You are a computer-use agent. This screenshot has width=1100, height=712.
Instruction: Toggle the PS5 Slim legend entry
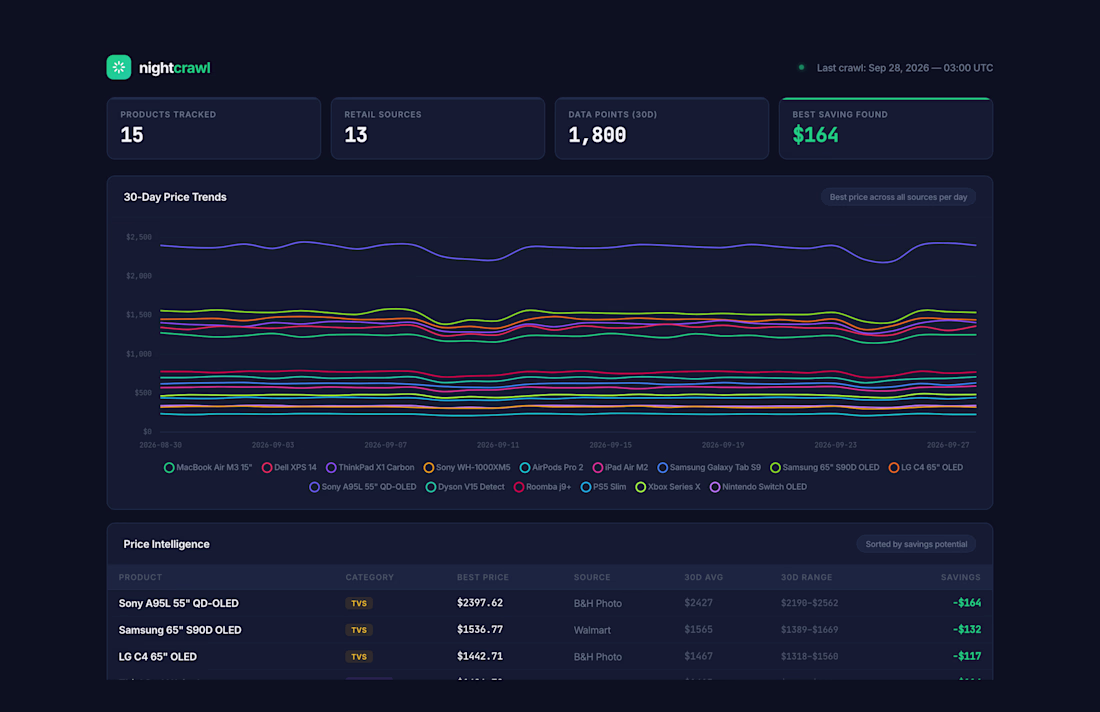tap(603, 487)
